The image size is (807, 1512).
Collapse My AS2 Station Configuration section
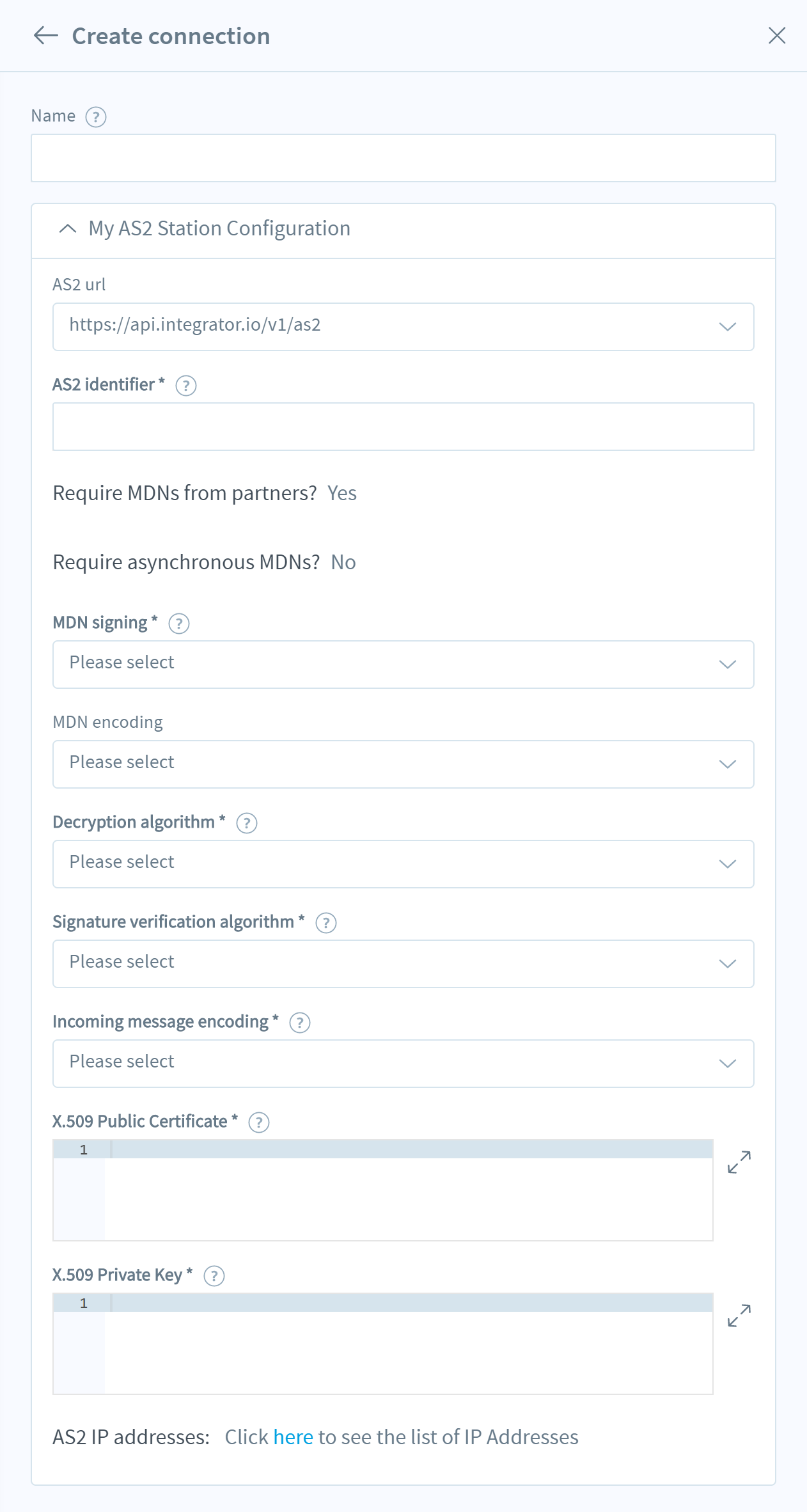[x=66, y=228]
